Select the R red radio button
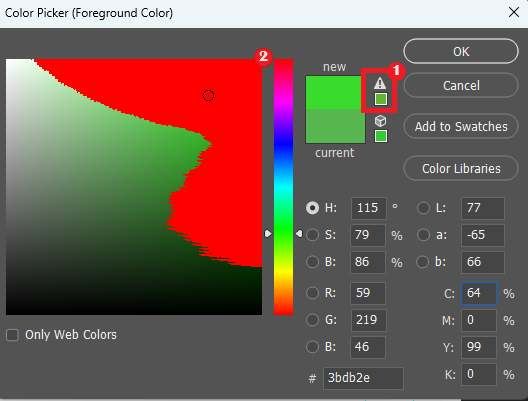Screen dimensions: 528x401 pyautogui.click(x=312, y=293)
